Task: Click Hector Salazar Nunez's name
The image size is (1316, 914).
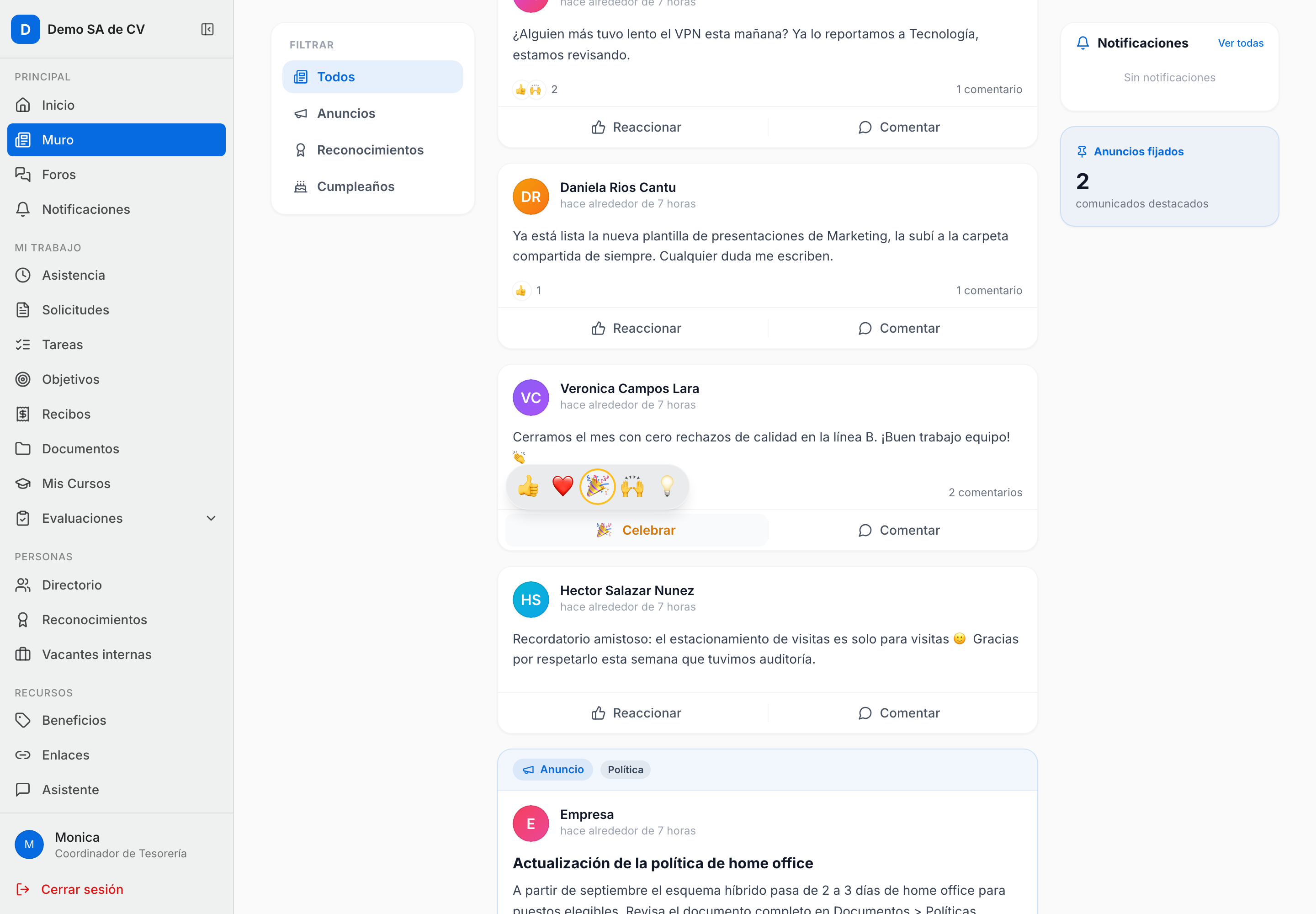Action: point(627,590)
